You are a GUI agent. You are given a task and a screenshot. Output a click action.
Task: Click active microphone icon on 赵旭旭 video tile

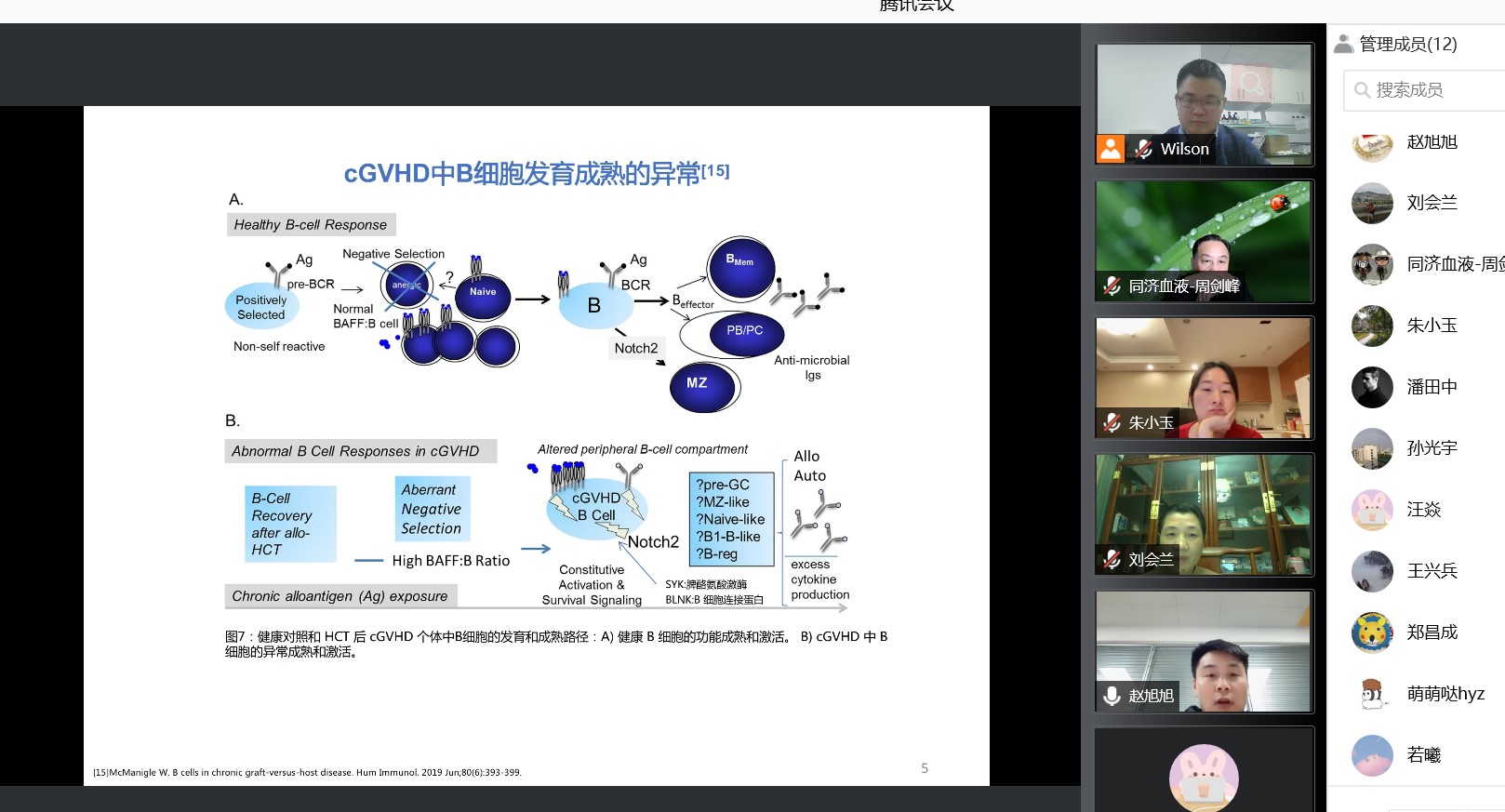pos(1112,696)
